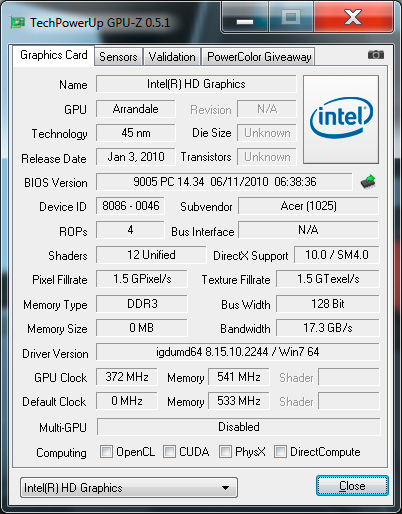Image resolution: width=402 pixels, height=514 pixels.
Task: Click the Close button
Action: point(352,486)
